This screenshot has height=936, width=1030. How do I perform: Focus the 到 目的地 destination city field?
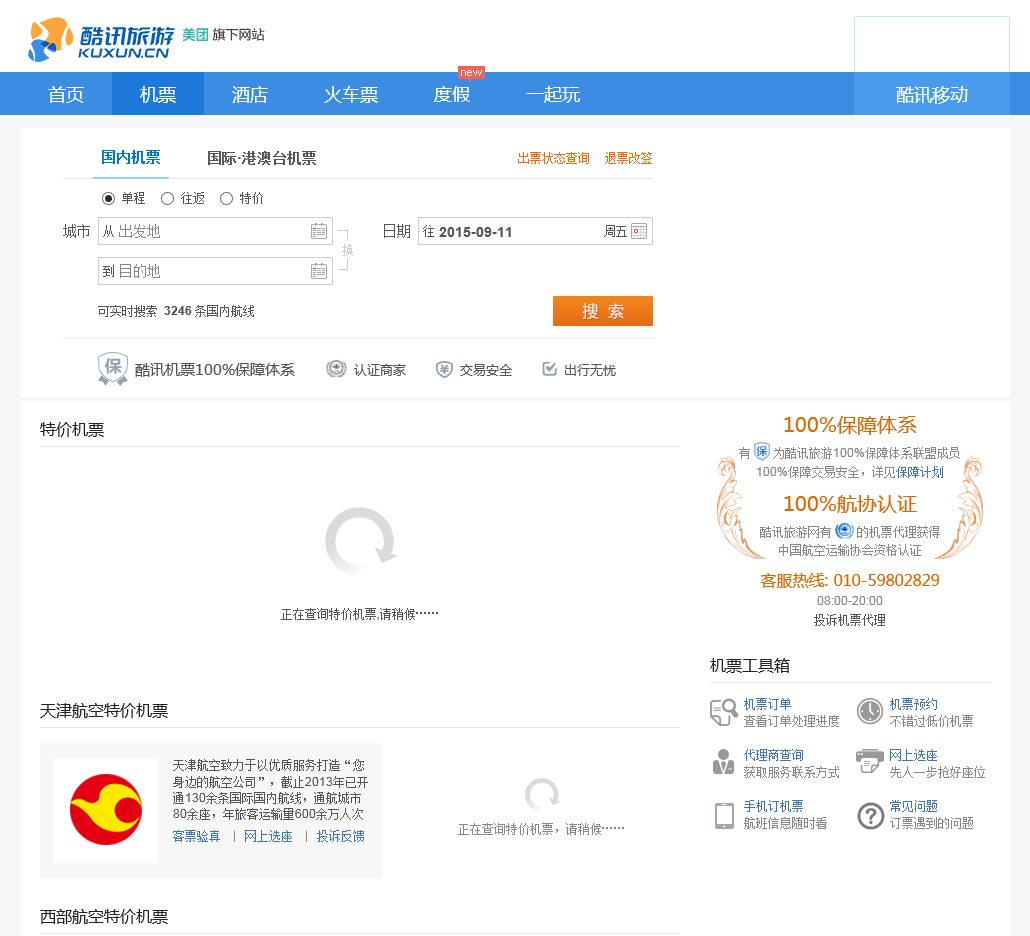(x=215, y=271)
